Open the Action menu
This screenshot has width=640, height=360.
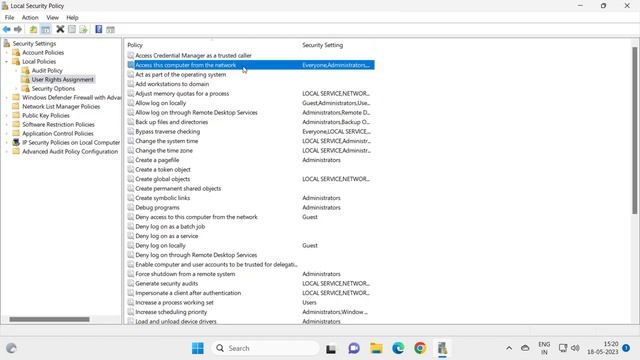click(30, 18)
